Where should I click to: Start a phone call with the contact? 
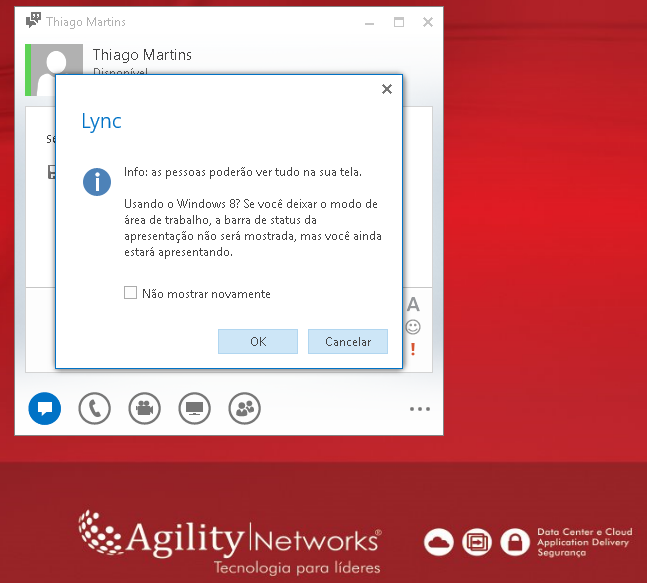94,408
